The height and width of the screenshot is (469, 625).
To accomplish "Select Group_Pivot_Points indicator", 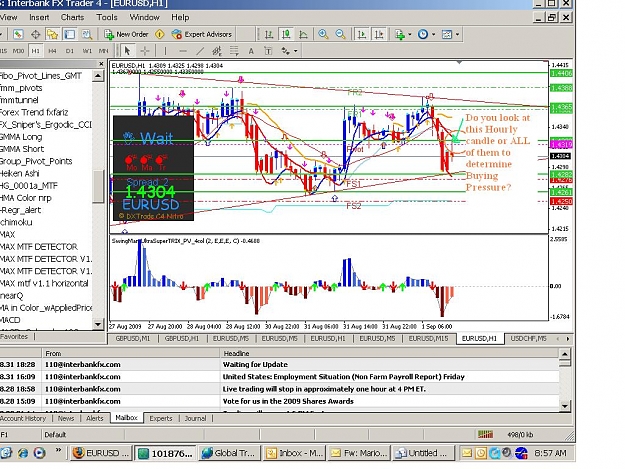I will [36, 161].
